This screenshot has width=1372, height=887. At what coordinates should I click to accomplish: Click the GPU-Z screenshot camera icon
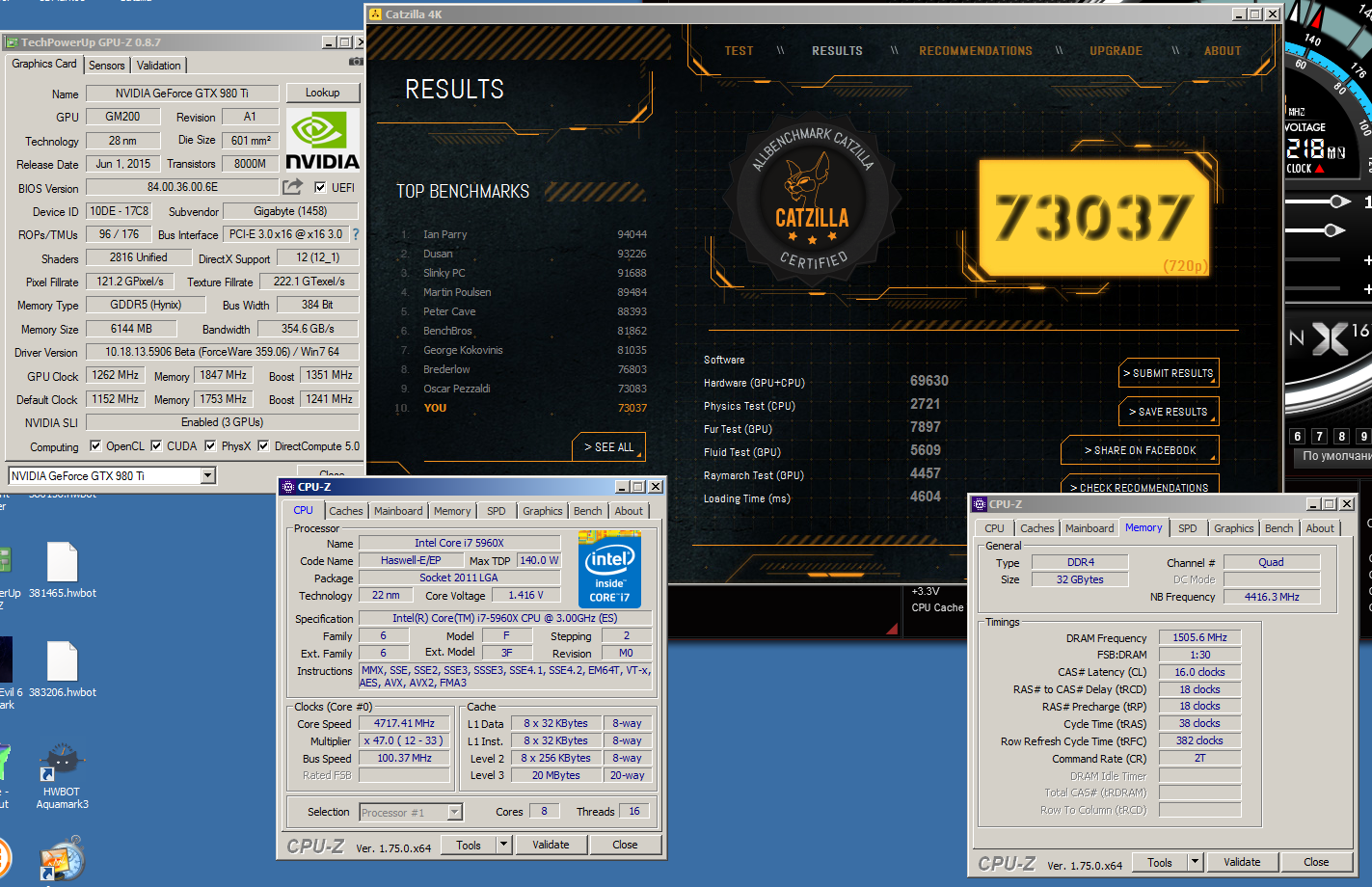[x=356, y=62]
